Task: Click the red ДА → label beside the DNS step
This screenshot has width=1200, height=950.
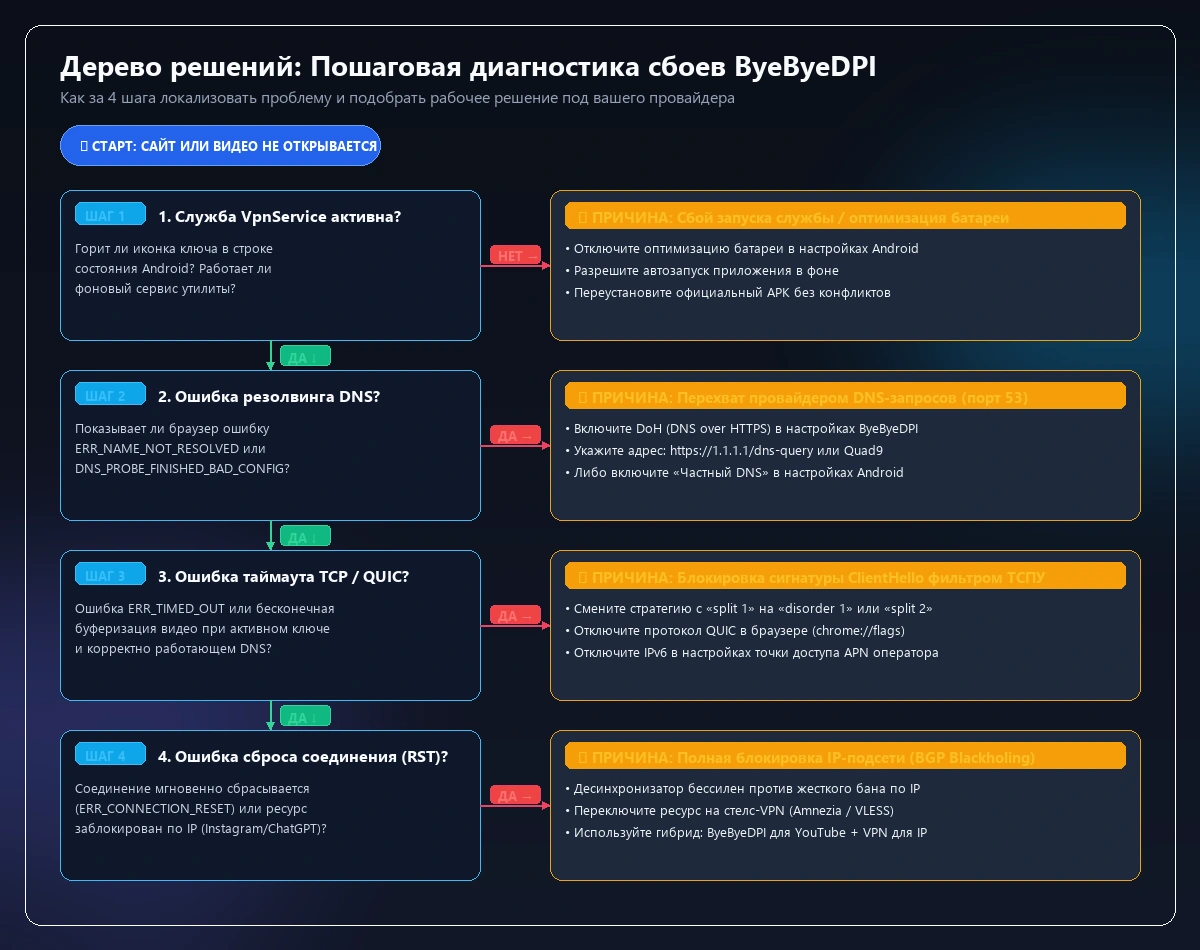Action: [x=517, y=436]
